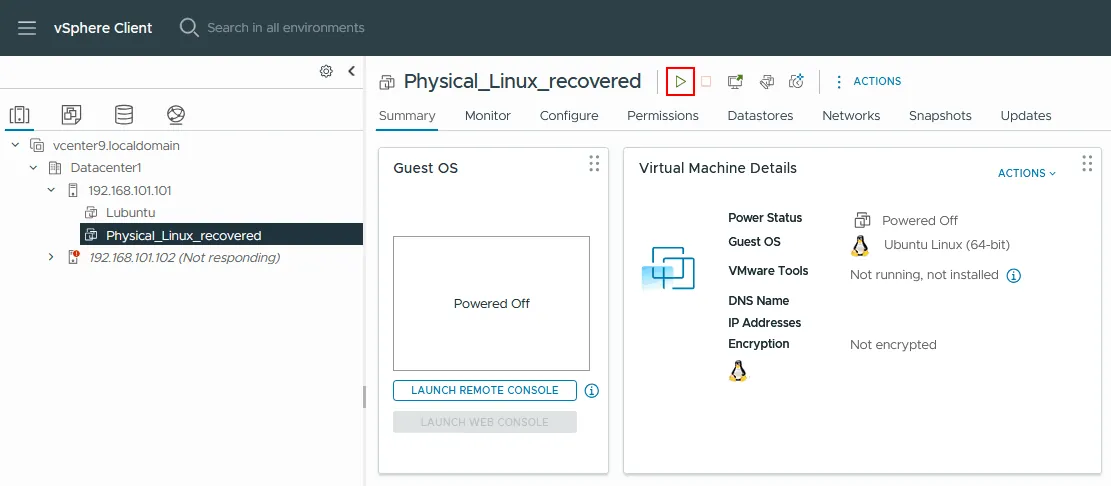Open the hamburger navigation menu

27,28
